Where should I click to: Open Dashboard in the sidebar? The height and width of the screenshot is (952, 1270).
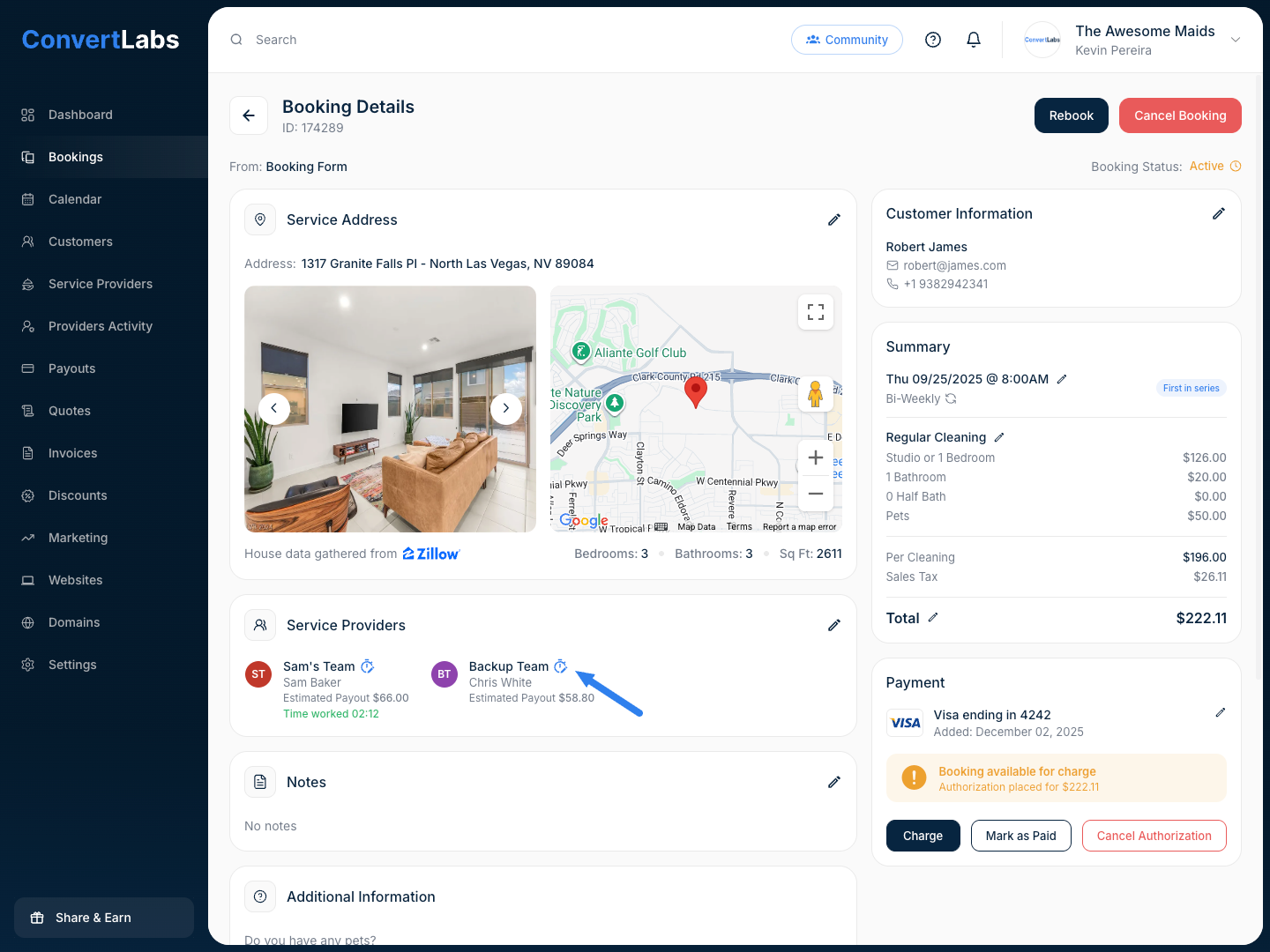(x=104, y=115)
